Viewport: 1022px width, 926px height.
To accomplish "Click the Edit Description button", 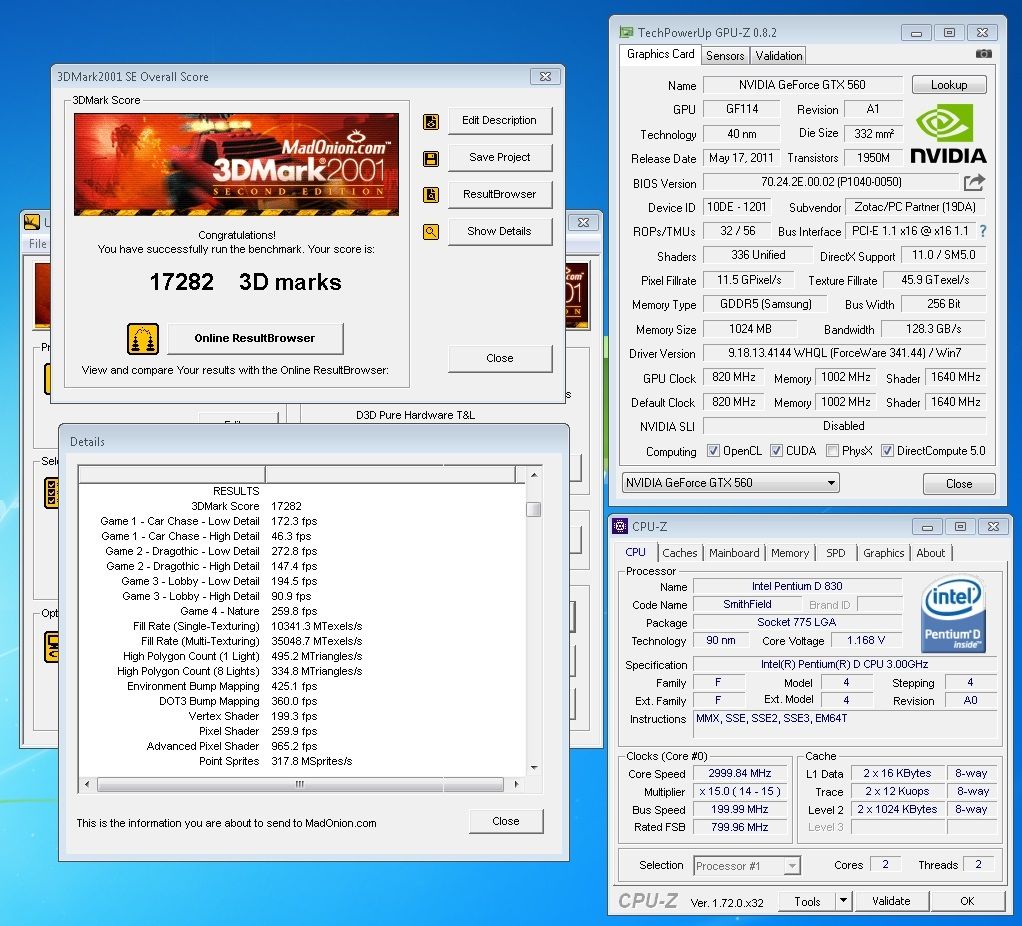I will (499, 121).
